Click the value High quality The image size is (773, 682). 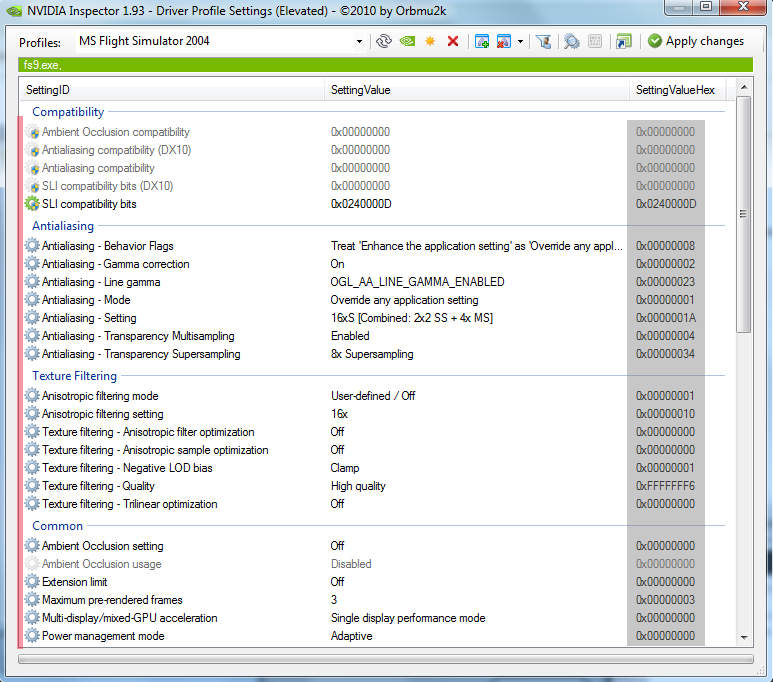tap(358, 486)
